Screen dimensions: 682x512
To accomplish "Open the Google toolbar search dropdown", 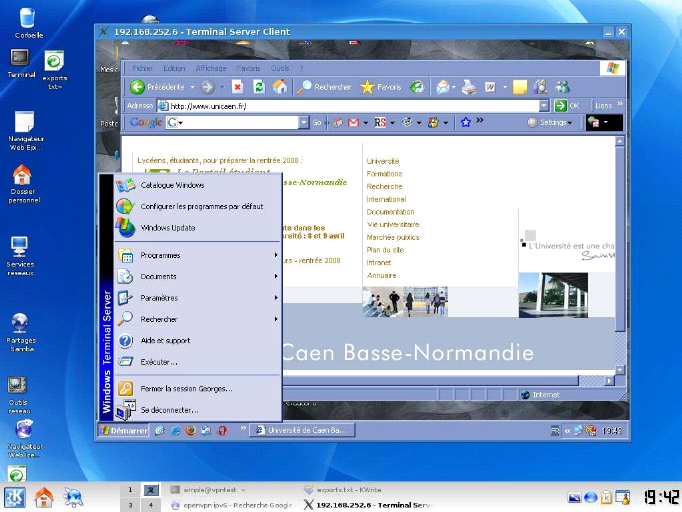I will point(303,123).
